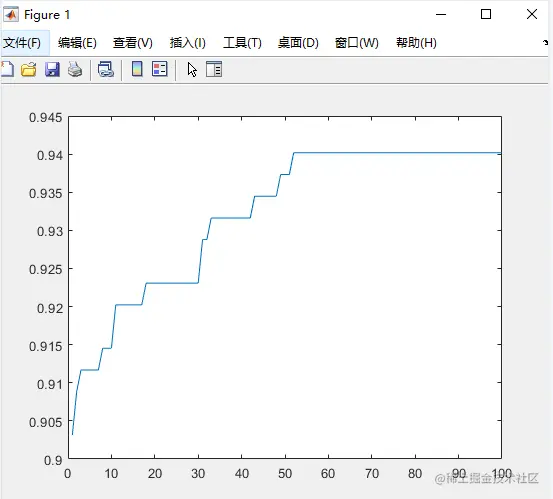Screen dimensions: 553x499
Task: Click the Insert Colorbar icon
Action: (x=137, y=69)
